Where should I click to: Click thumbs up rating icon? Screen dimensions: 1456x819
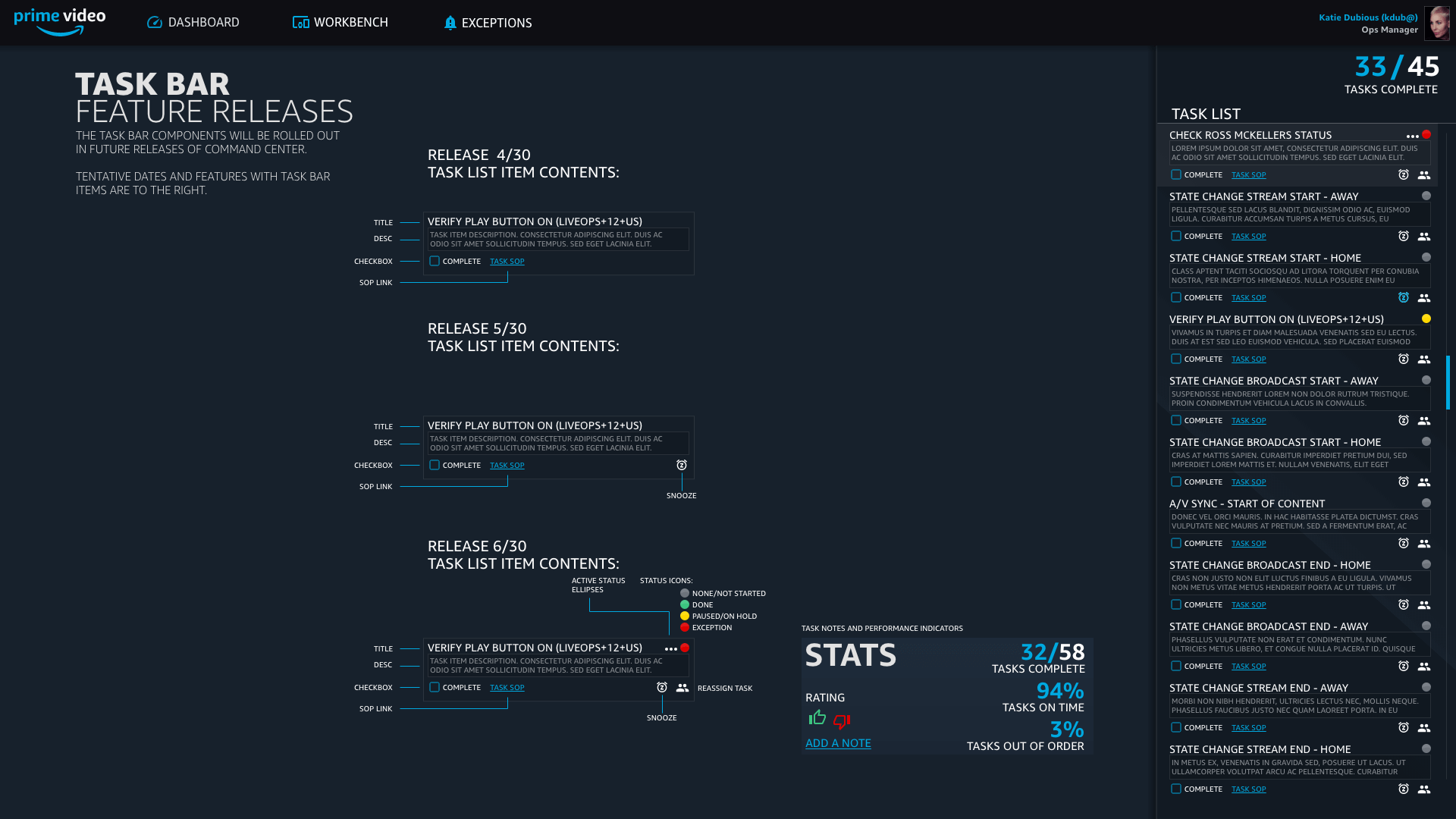pyautogui.click(x=817, y=717)
